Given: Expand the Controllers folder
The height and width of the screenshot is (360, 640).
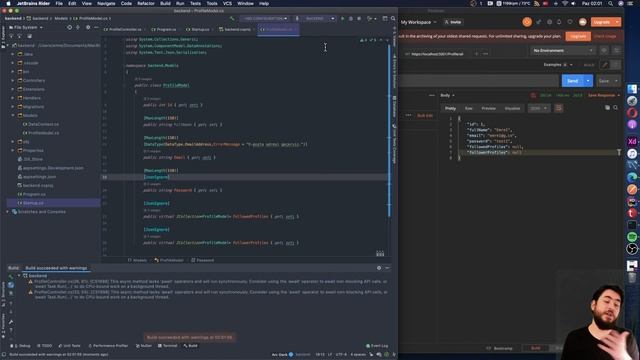Looking at the screenshot, I should (x=13, y=80).
